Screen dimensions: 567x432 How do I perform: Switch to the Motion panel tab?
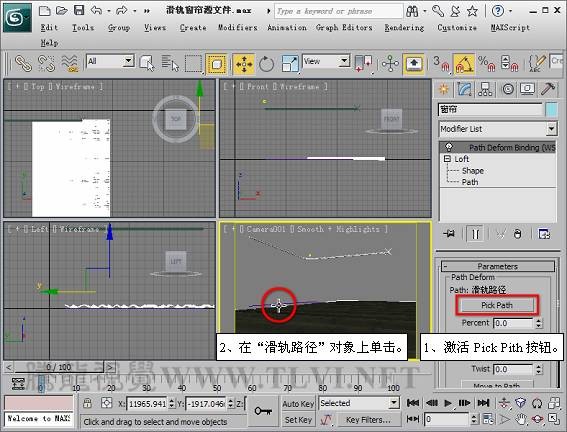coord(508,89)
